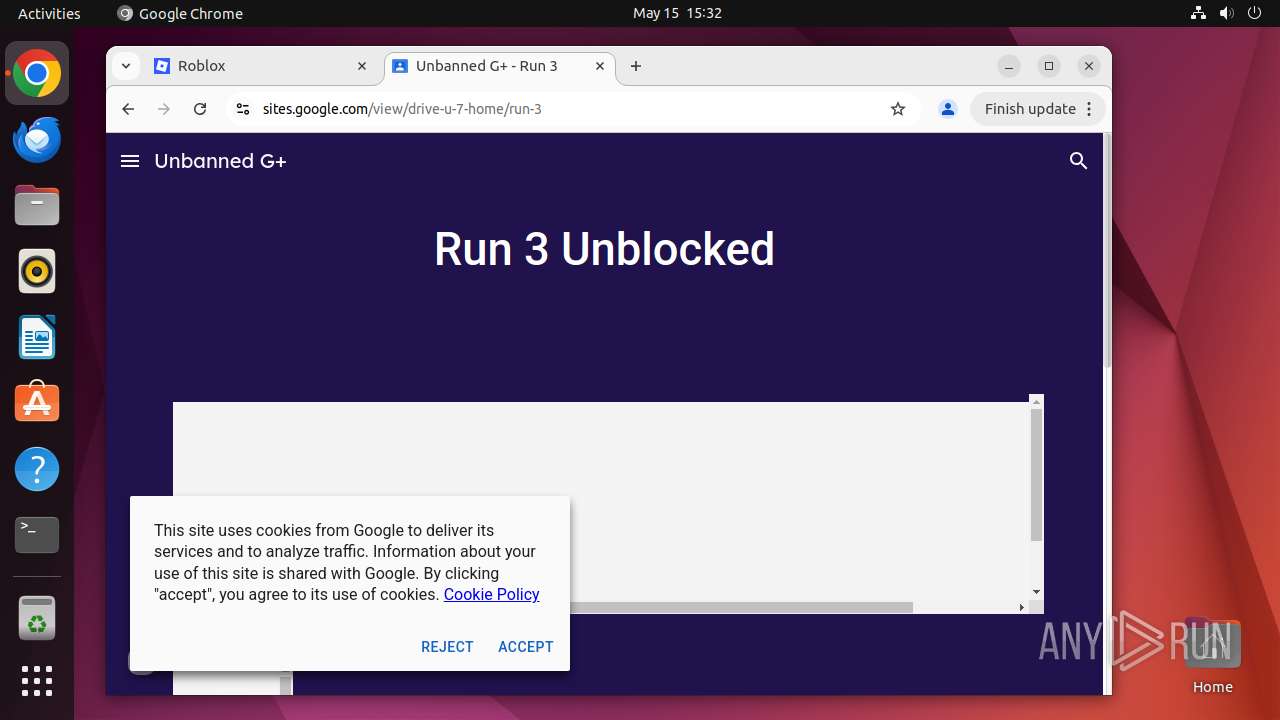
Task: Open the Cookie Policy link
Action: coord(491,594)
